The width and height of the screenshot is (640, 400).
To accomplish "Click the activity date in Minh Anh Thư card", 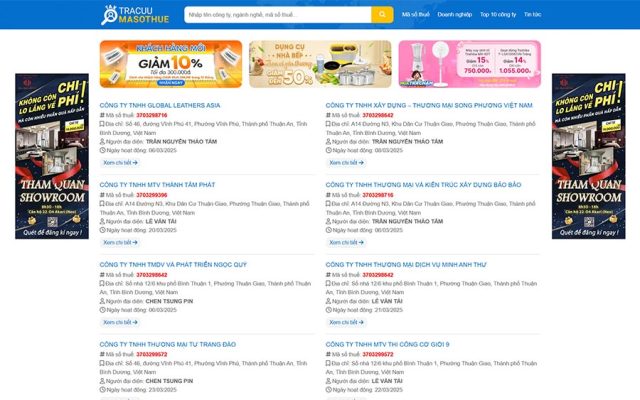I will (389, 310).
